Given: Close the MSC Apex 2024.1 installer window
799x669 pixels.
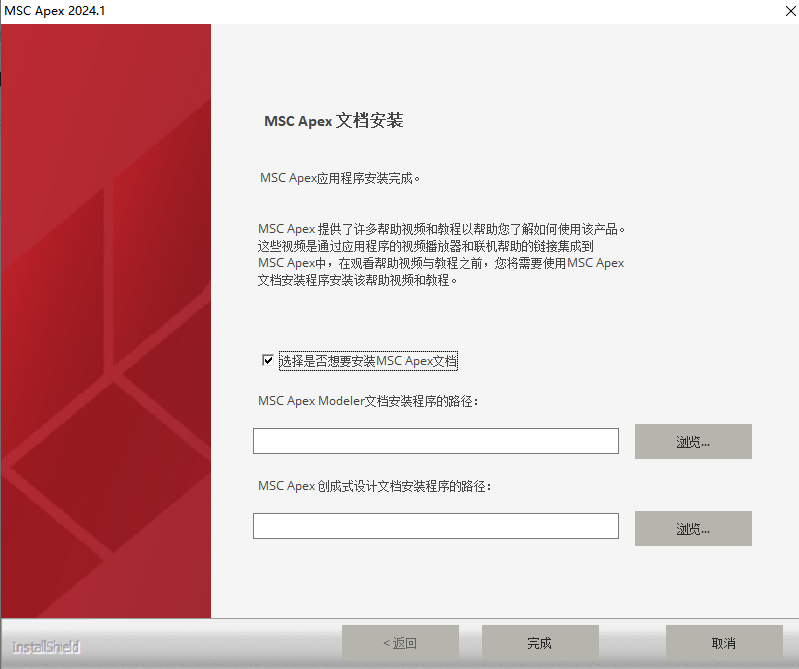Looking at the screenshot, I should [790, 11].
